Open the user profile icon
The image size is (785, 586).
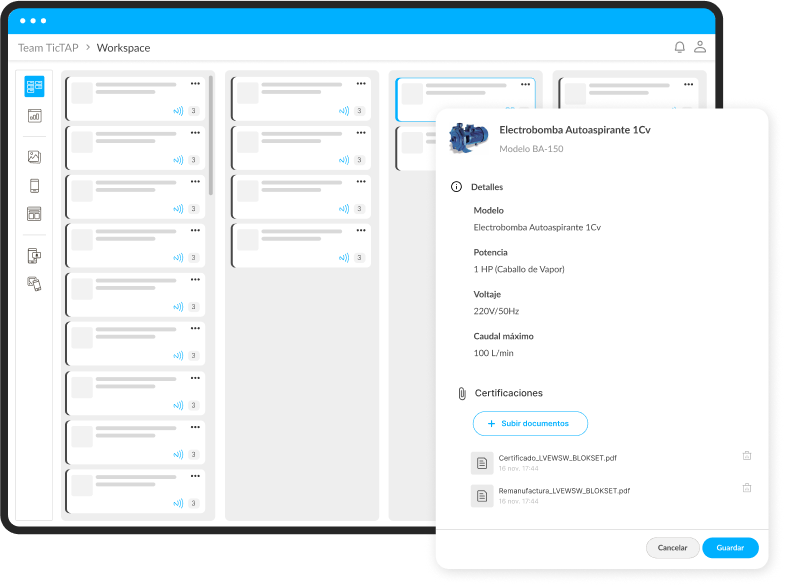700,47
